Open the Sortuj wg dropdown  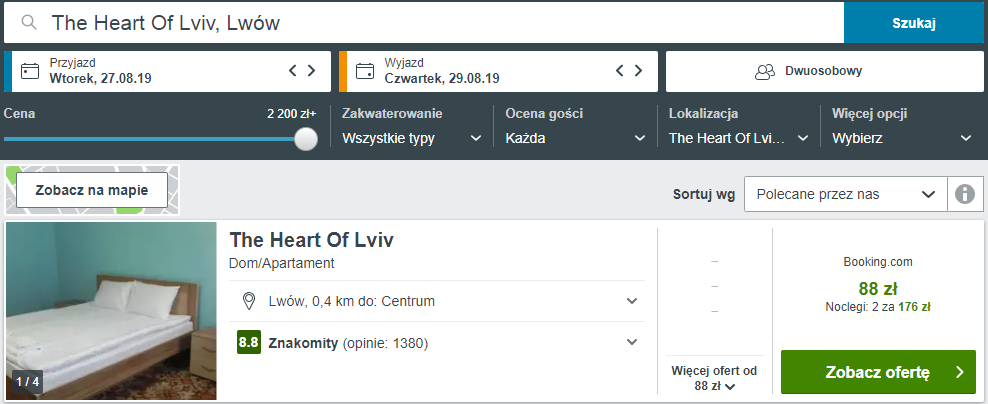tap(845, 194)
